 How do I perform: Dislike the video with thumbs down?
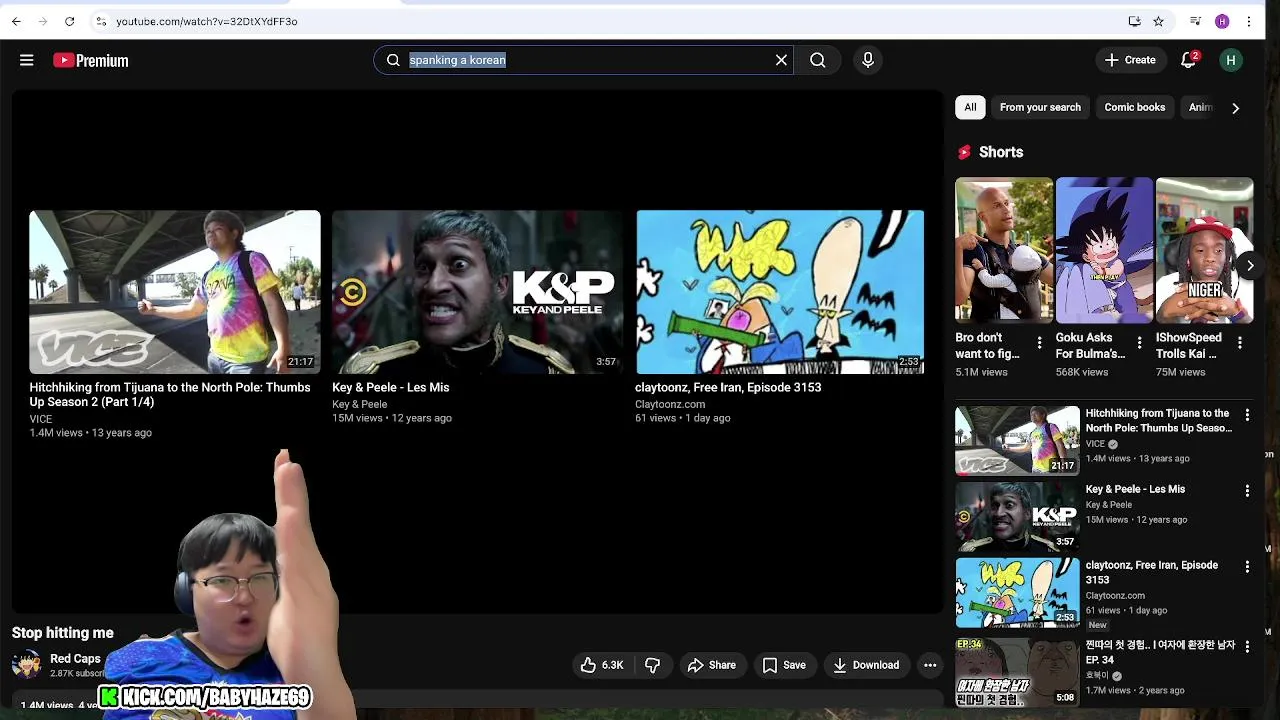tap(652, 665)
